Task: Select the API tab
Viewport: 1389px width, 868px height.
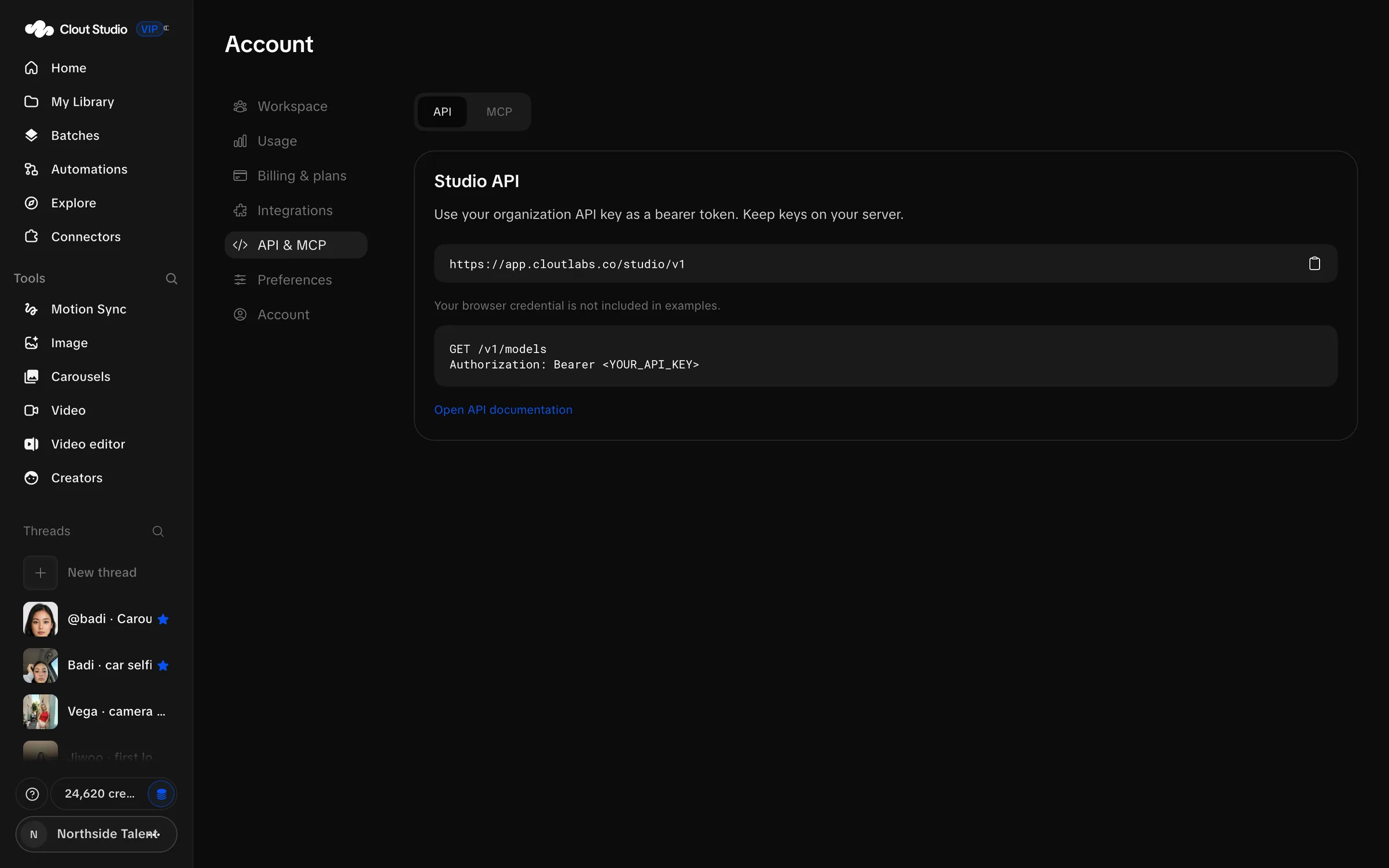Action: (442, 112)
